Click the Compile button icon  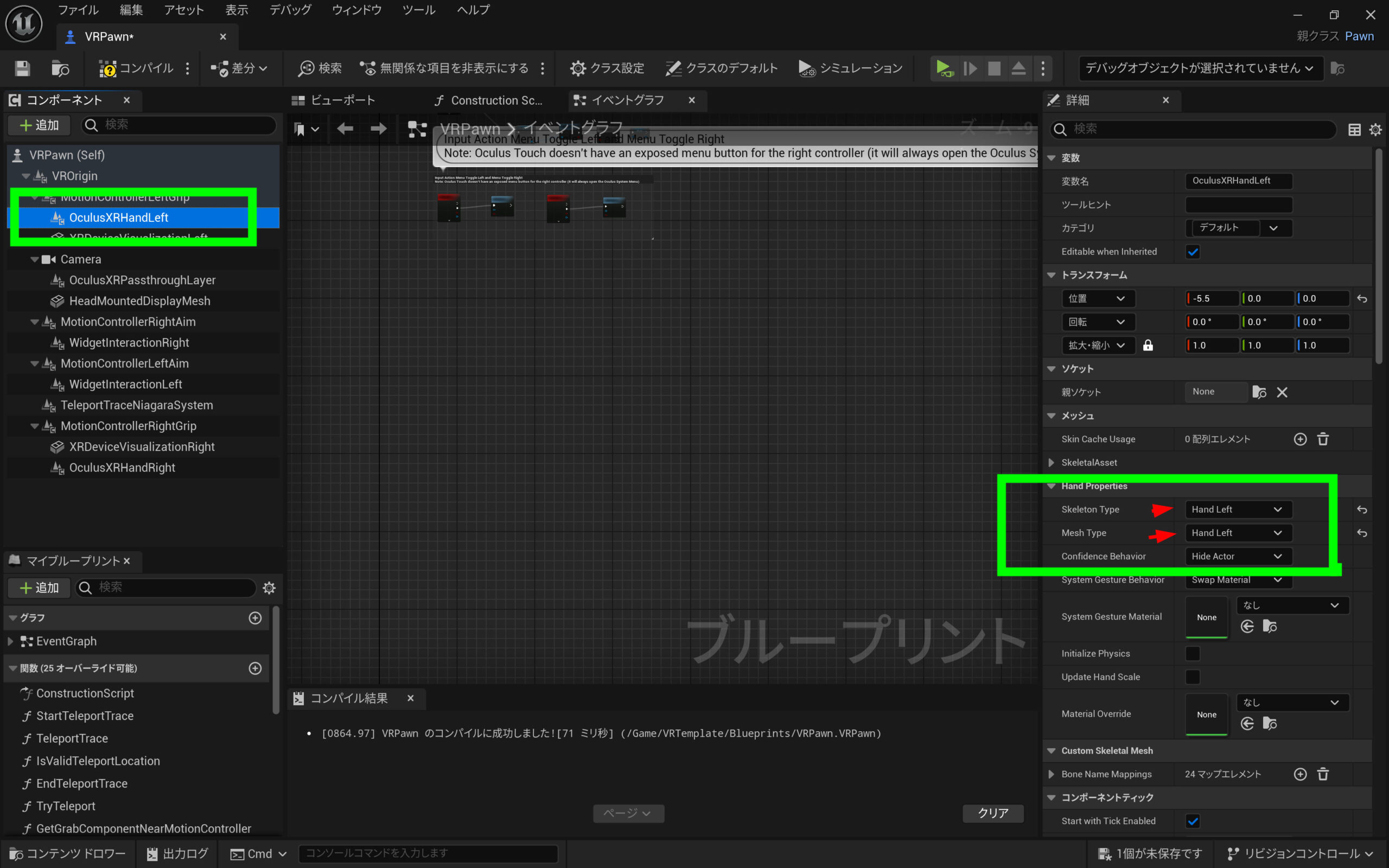(107, 68)
